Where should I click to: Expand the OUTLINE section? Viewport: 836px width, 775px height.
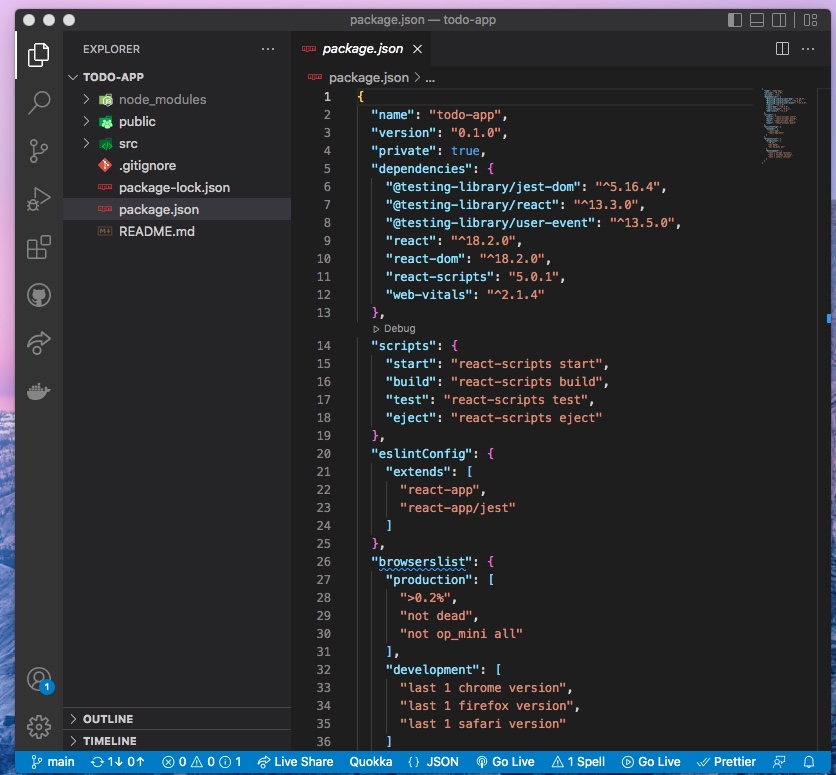(x=177, y=719)
